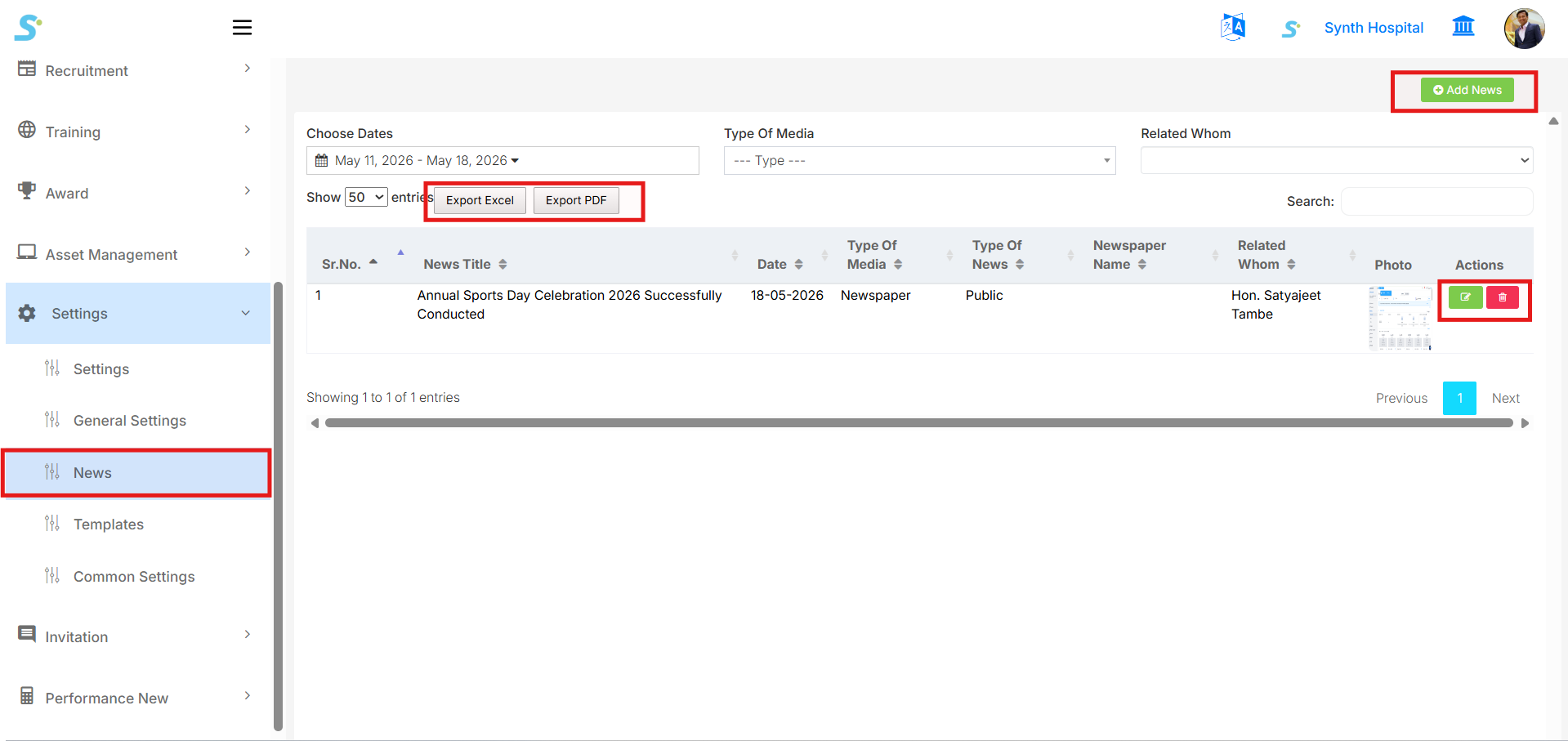Click the horizontal scrollbar left arrow
The height and width of the screenshot is (741, 1568).
315,423
